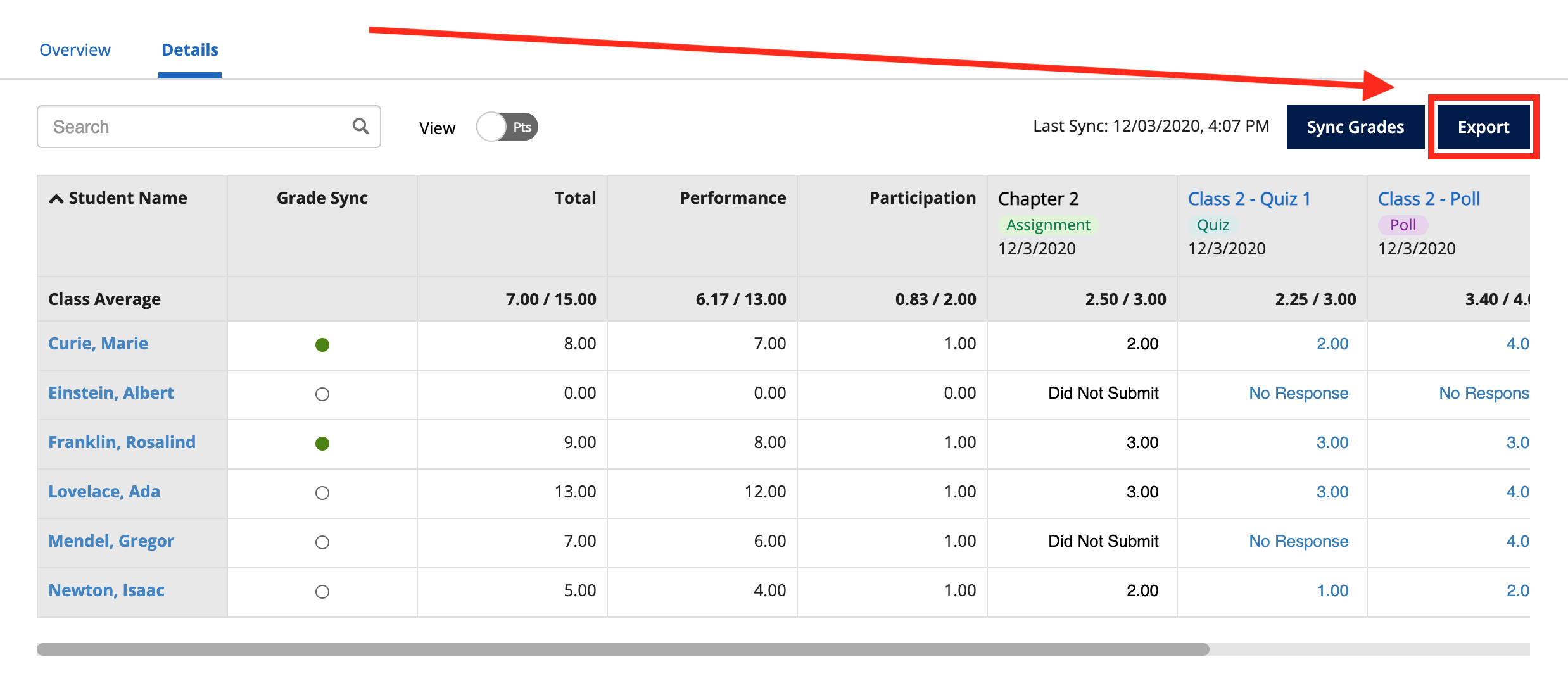
Task: Click the sort arrow on Student Name column
Action: [x=56, y=197]
